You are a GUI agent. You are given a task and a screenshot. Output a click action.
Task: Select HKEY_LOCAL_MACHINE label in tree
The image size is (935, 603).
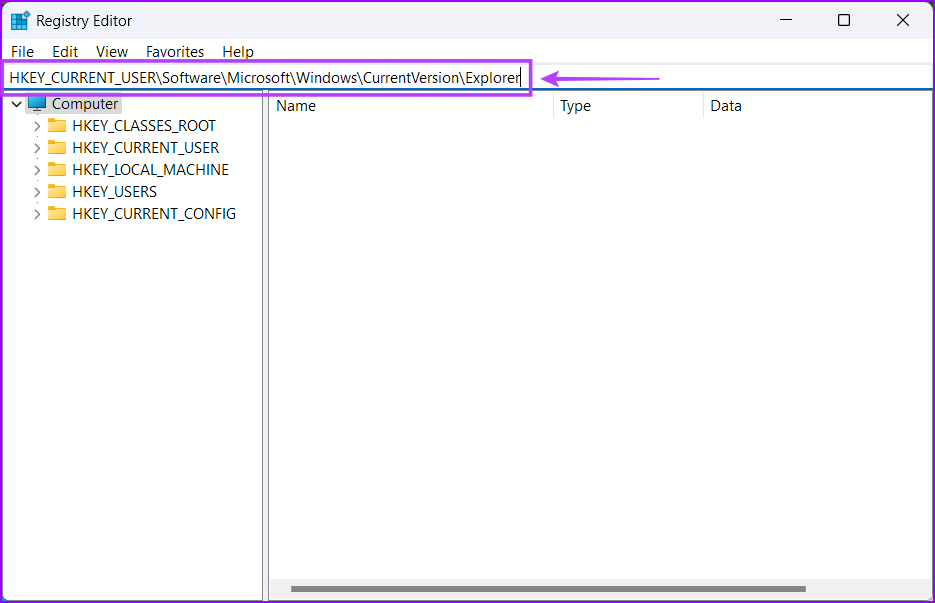coord(150,169)
